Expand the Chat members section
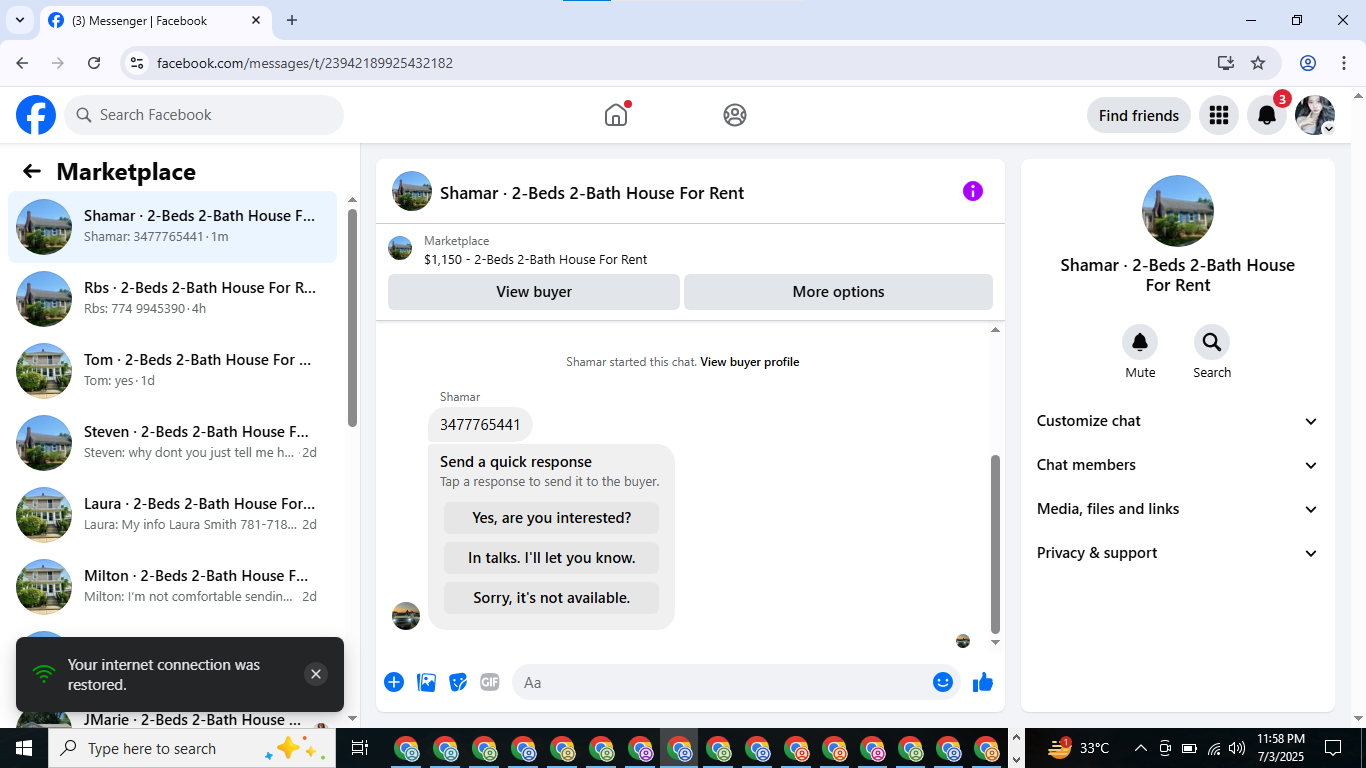This screenshot has width=1366, height=768. 1178,465
